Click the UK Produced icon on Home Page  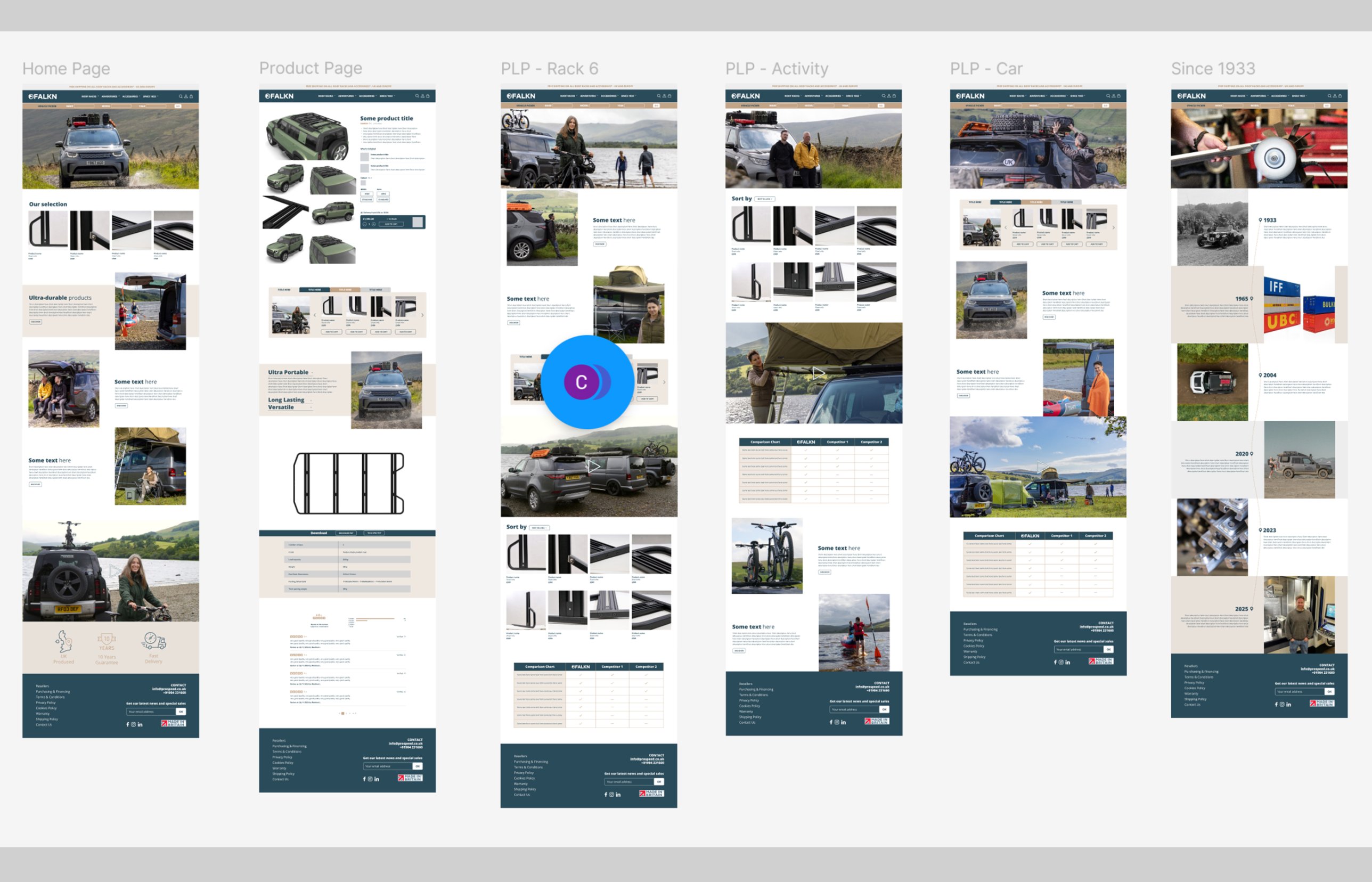tap(63, 642)
